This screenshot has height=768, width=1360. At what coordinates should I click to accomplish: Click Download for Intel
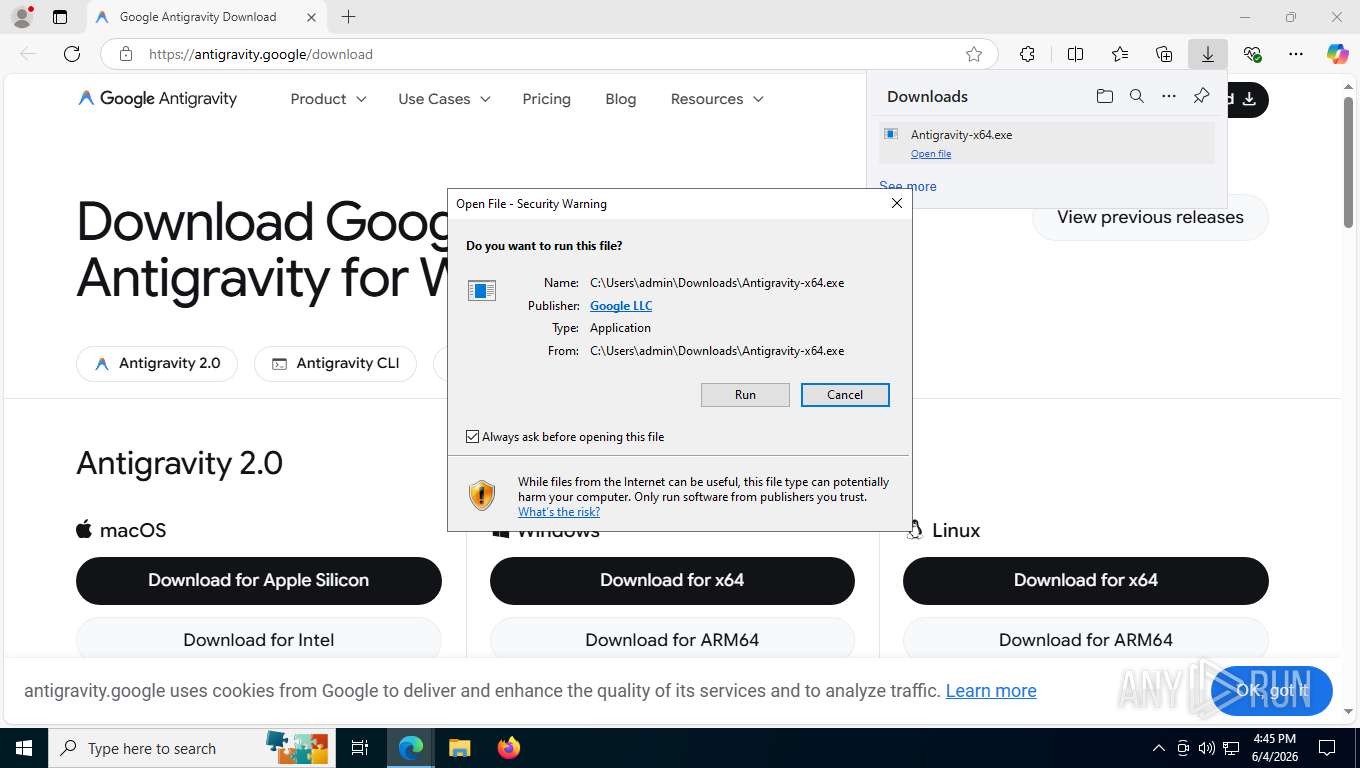pos(259,639)
